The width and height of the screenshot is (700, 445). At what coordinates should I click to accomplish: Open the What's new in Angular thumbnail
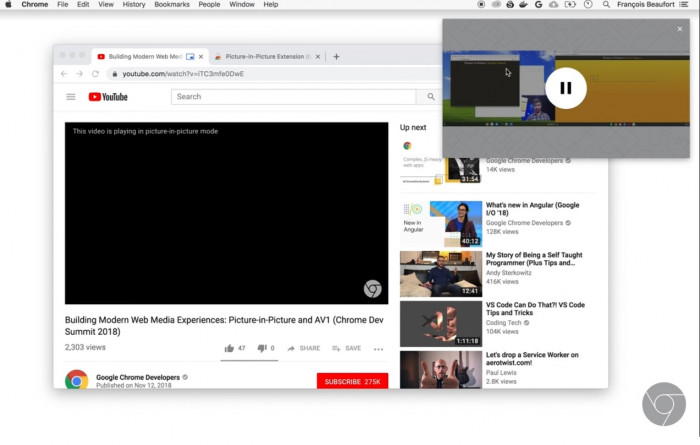[x=441, y=224]
